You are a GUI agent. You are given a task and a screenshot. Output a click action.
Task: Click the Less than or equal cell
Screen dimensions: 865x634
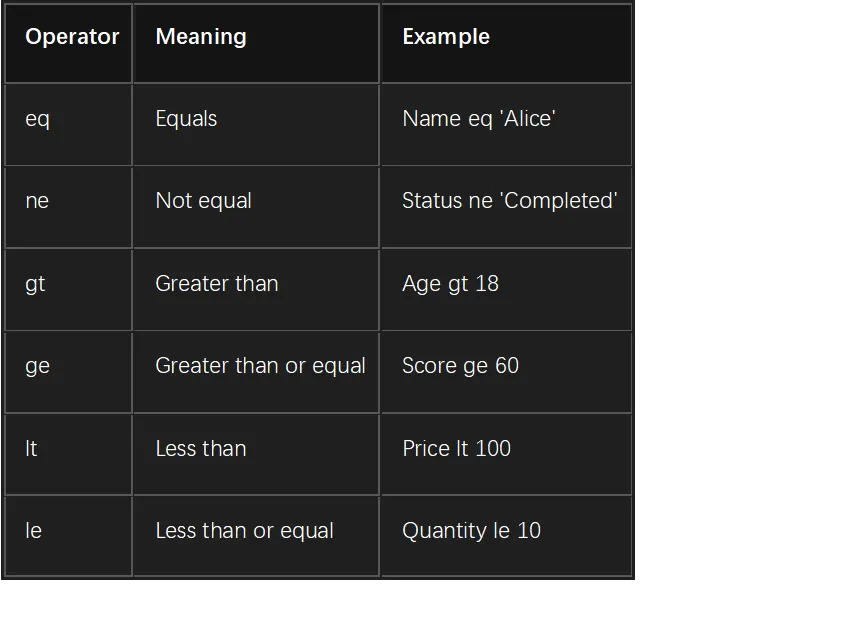point(256,536)
